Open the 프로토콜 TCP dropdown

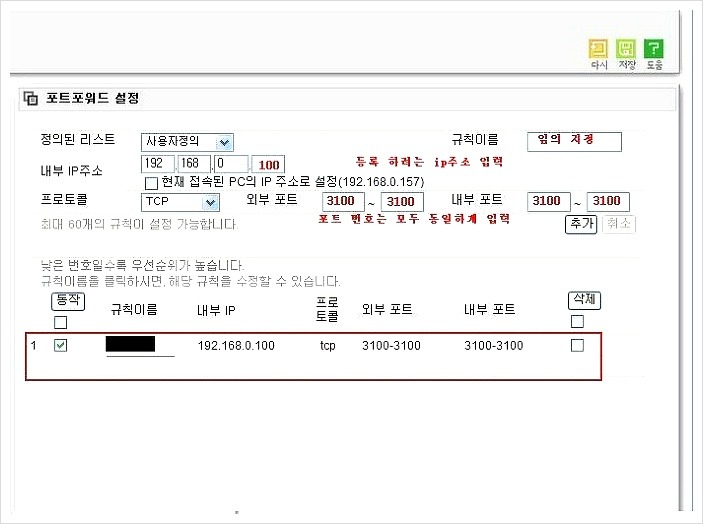pos(180,202)
